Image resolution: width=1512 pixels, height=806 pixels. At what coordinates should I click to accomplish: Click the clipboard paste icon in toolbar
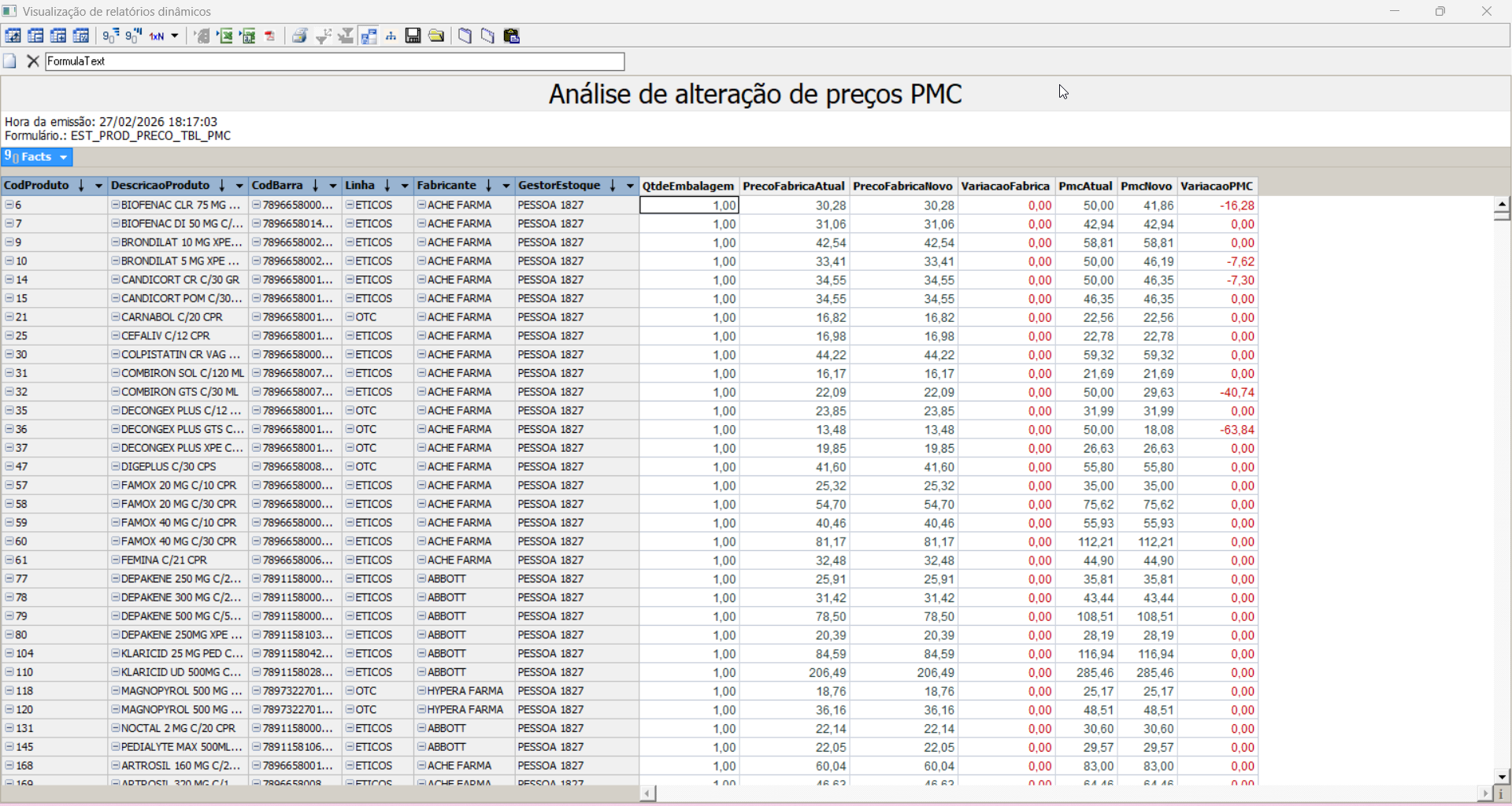(x=512, y=36)
